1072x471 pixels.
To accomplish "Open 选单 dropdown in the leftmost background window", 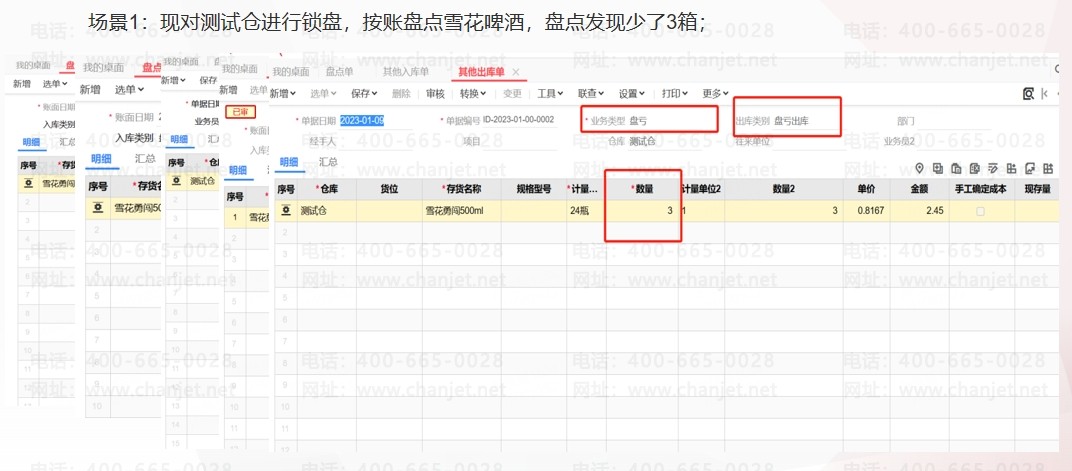I will (55, 84).
